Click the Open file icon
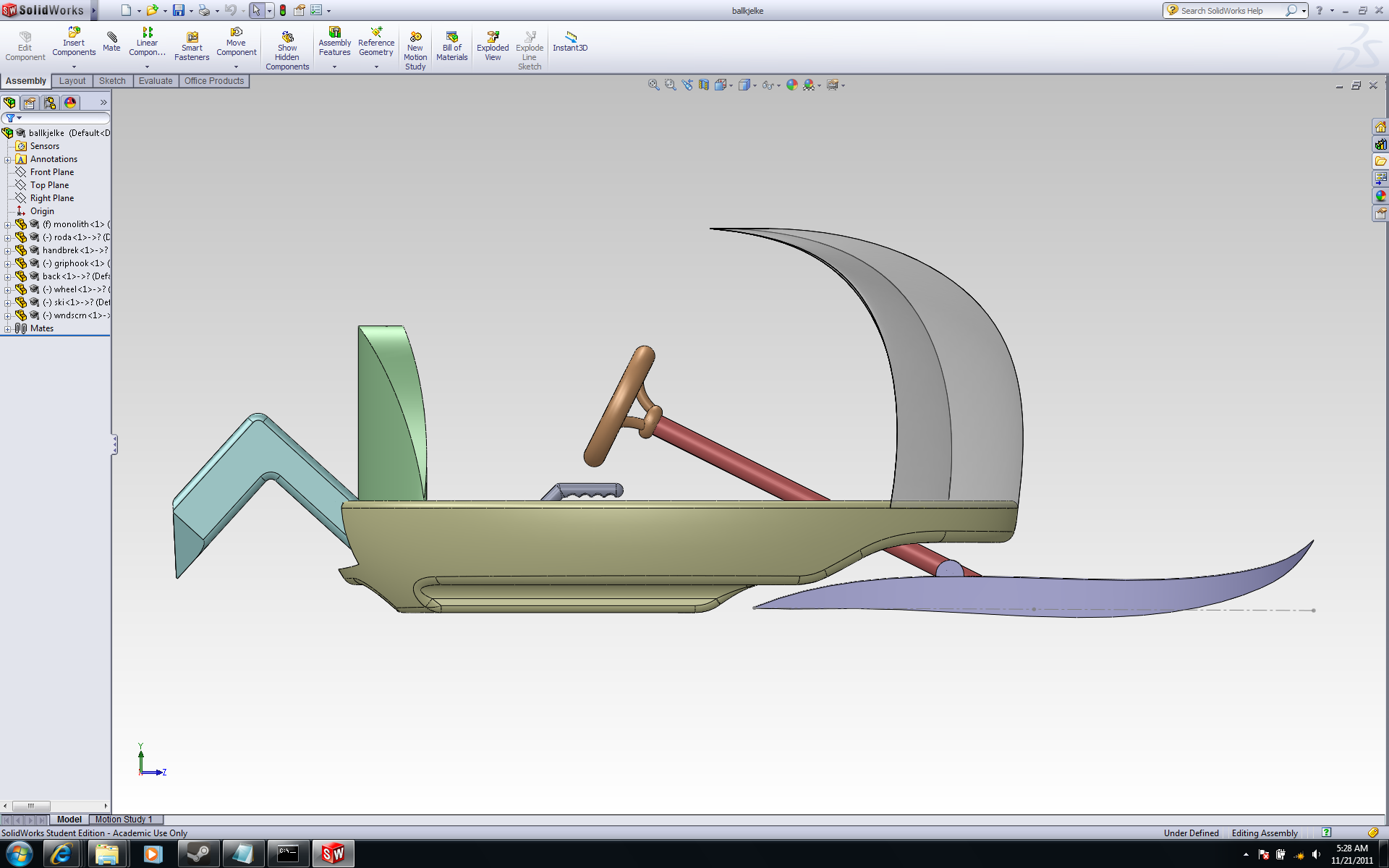 pyautogui.click(x=152, y=10)
